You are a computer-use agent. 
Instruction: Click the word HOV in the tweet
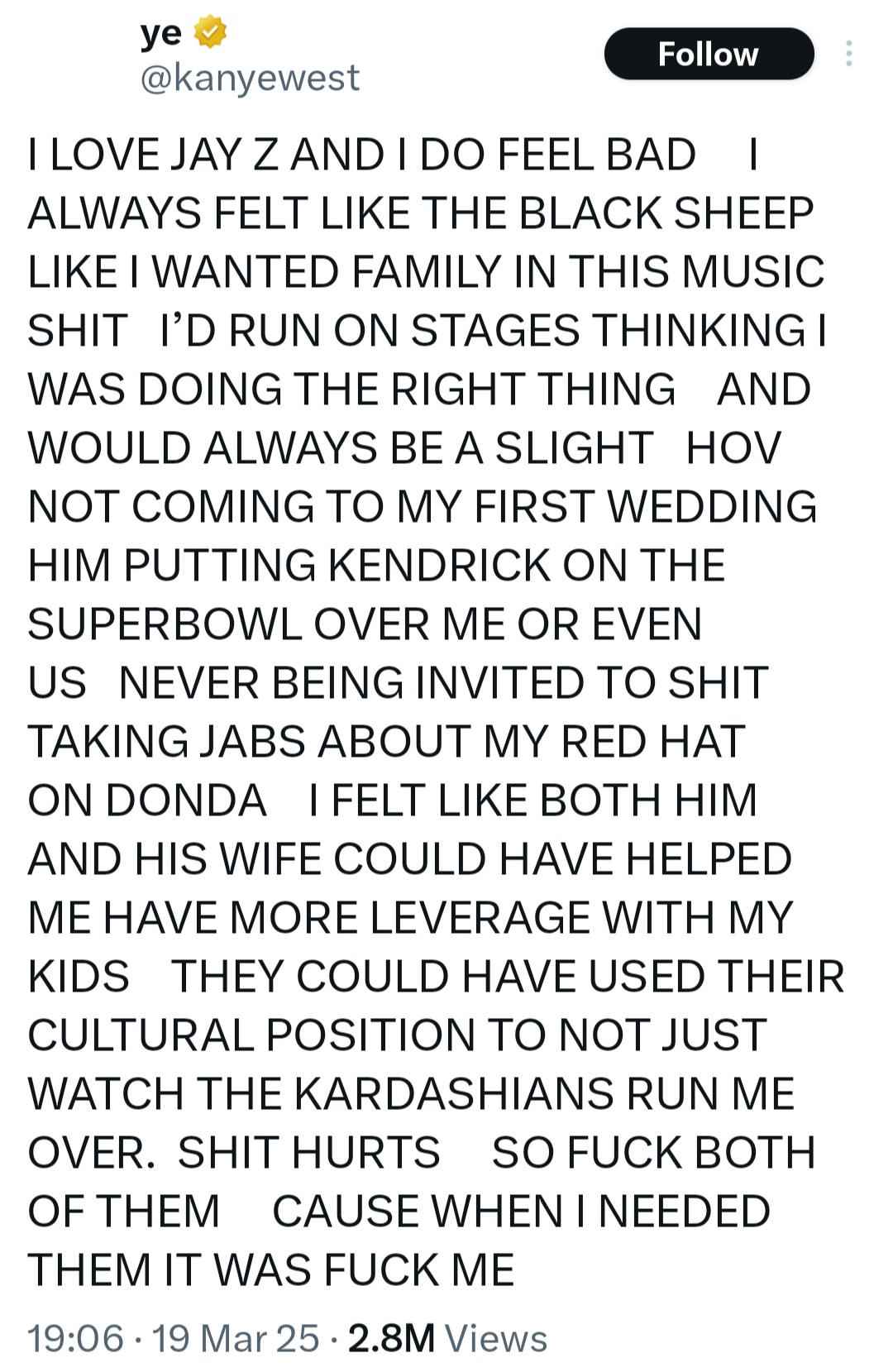733,448
